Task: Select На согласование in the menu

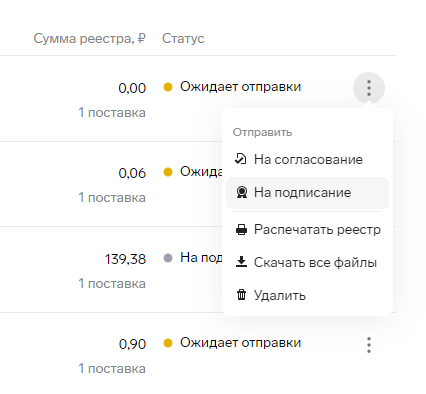Action: (307, 159)
